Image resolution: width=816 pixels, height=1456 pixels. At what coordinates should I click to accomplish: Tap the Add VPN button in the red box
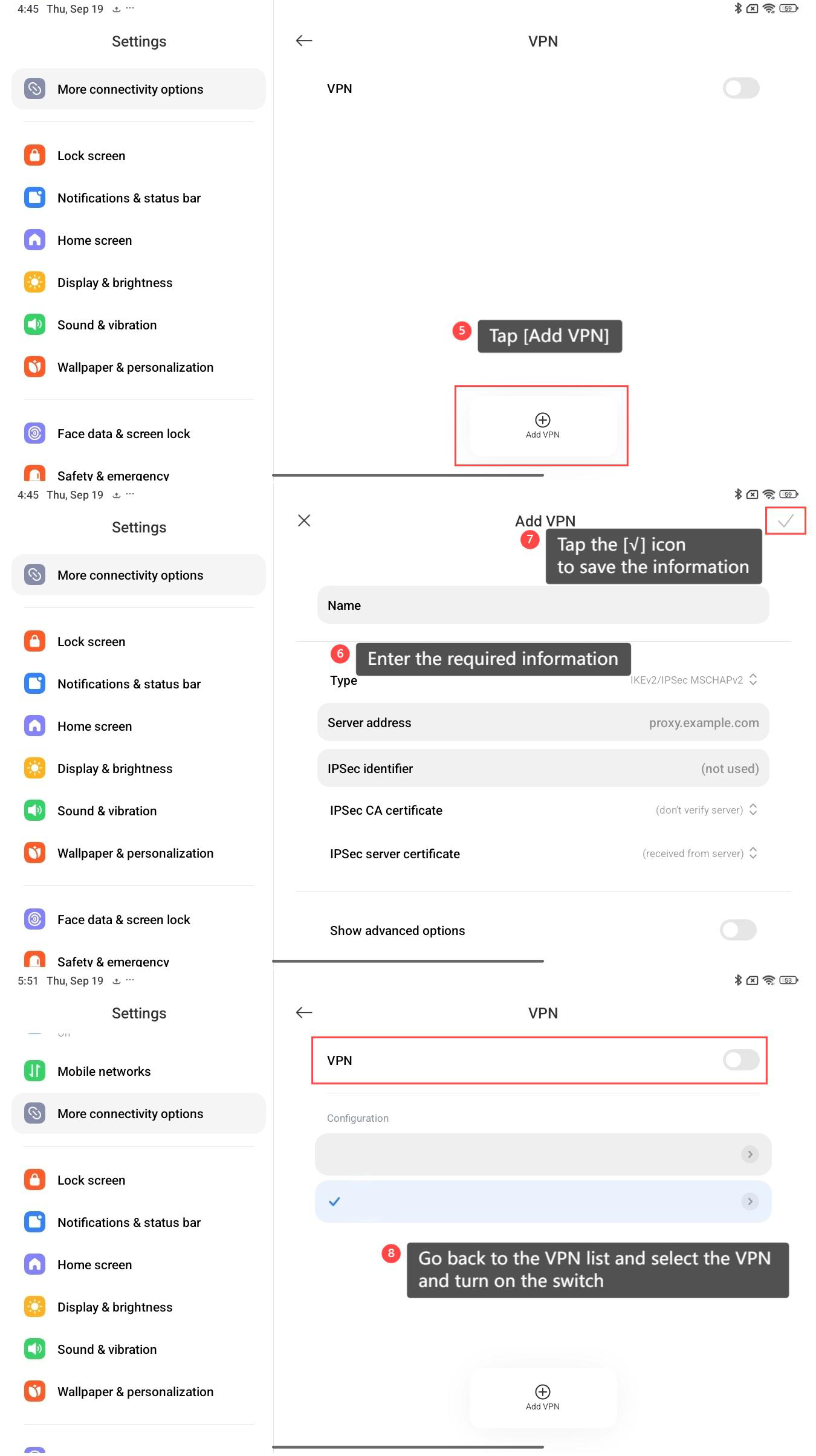point(543,425)
